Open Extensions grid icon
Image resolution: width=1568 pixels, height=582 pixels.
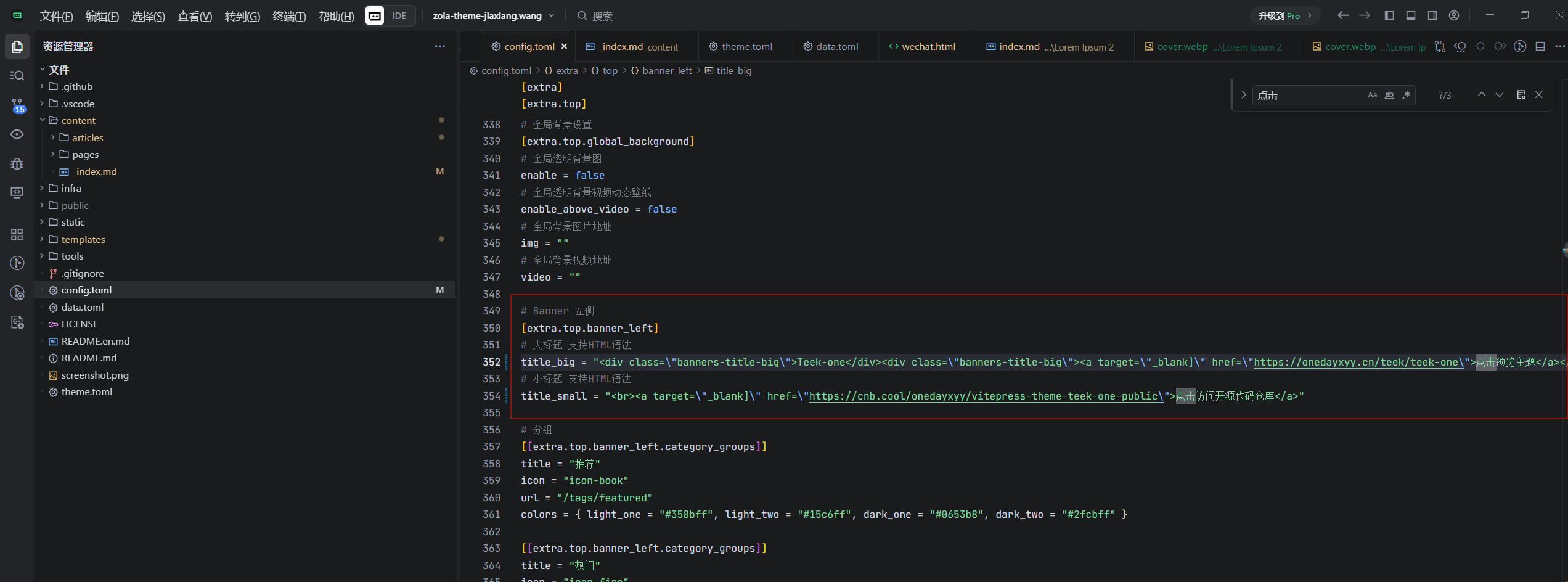point(17,235)
